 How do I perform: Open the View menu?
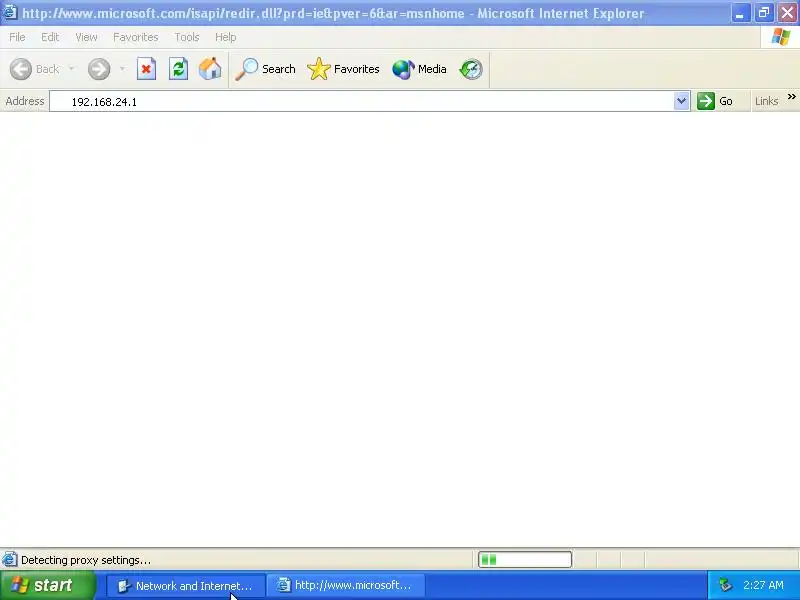[86, 37]
